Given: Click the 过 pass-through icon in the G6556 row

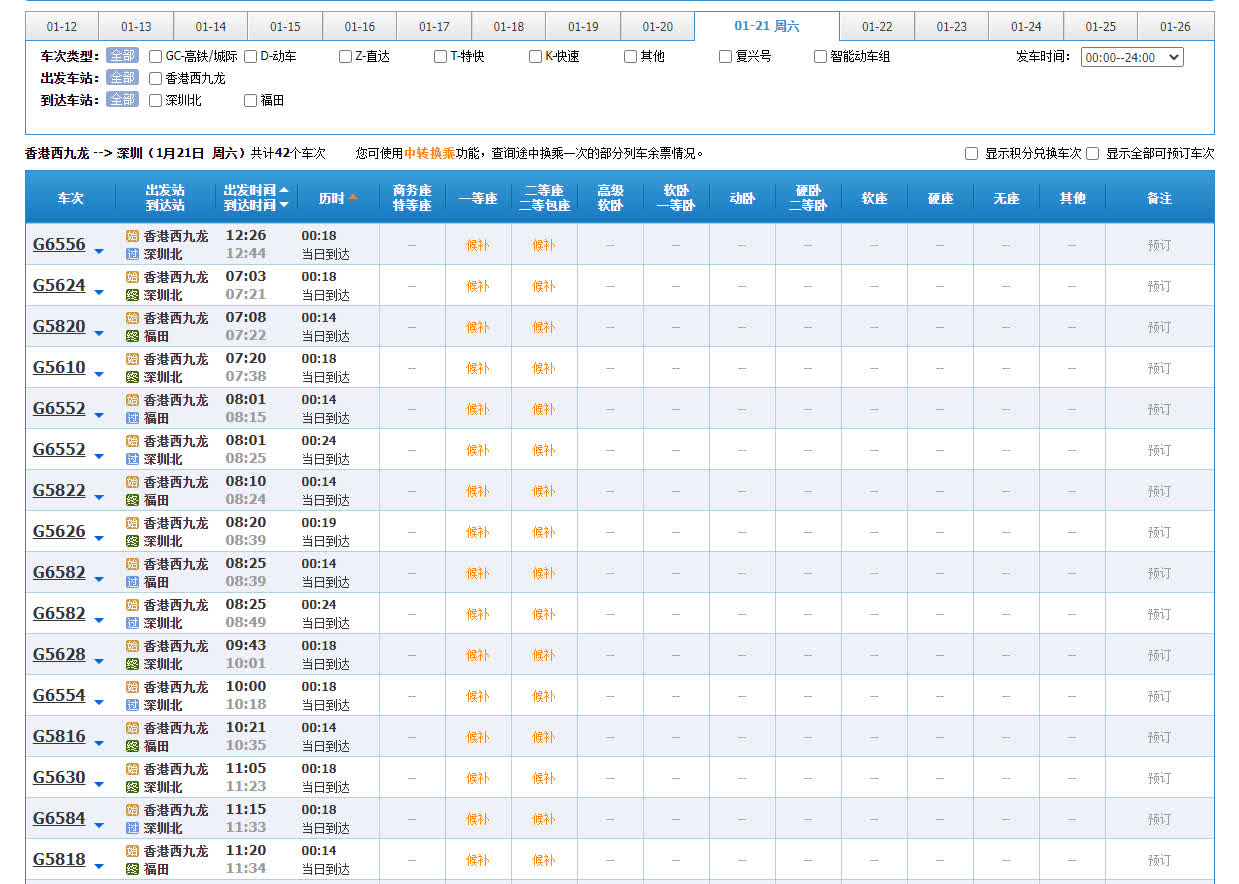Looking at the screenshot, I should click(x=132, y=254).
